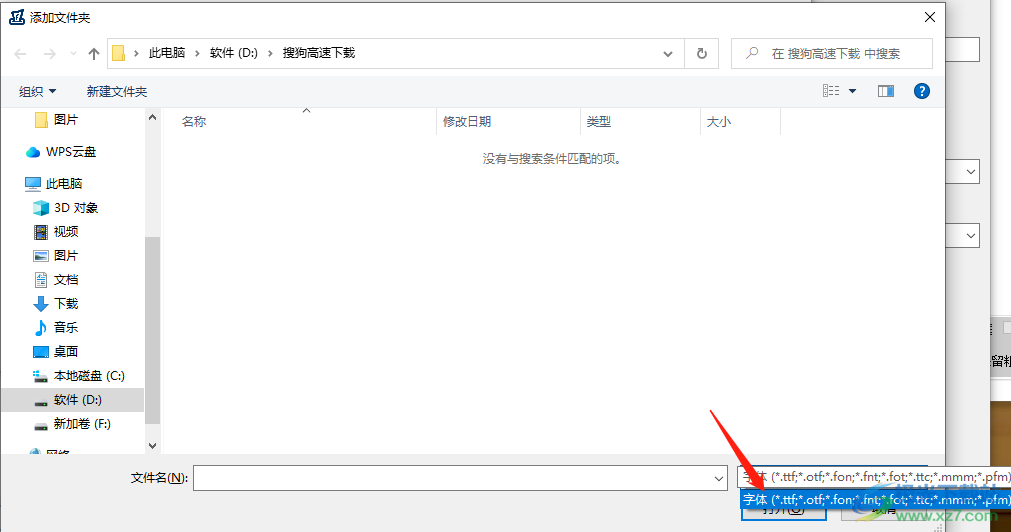Open 下载 folder in the sidebar
Viewport: 1011px width, 532px height.
coord(66,303)
